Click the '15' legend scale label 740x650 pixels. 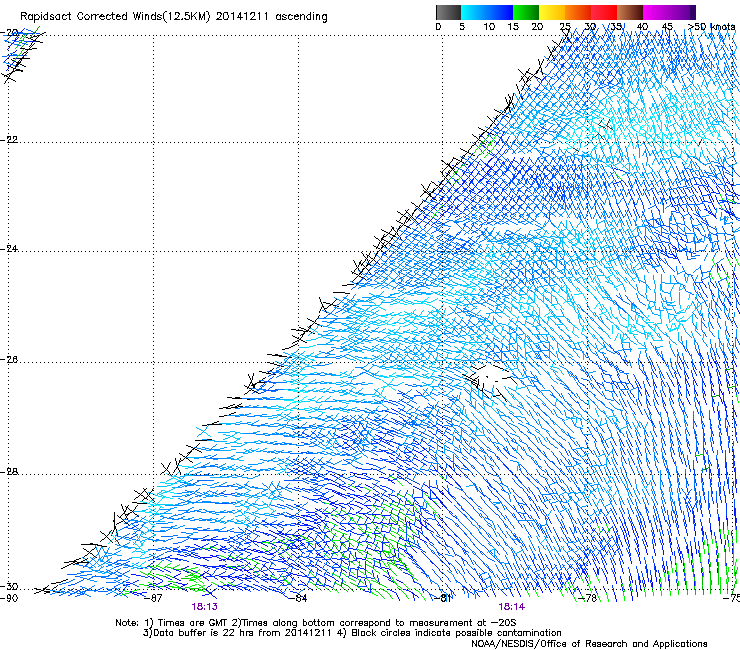513,27
